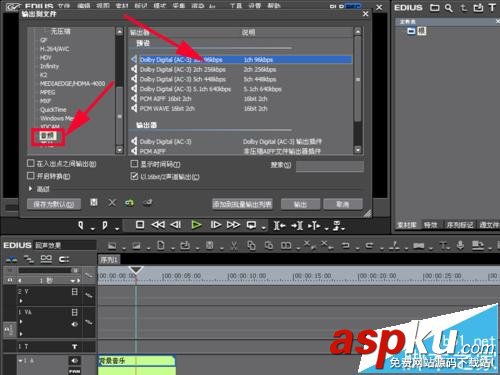
Task: Click the save preset disk icon in dialog
Action: coord(94,202)
